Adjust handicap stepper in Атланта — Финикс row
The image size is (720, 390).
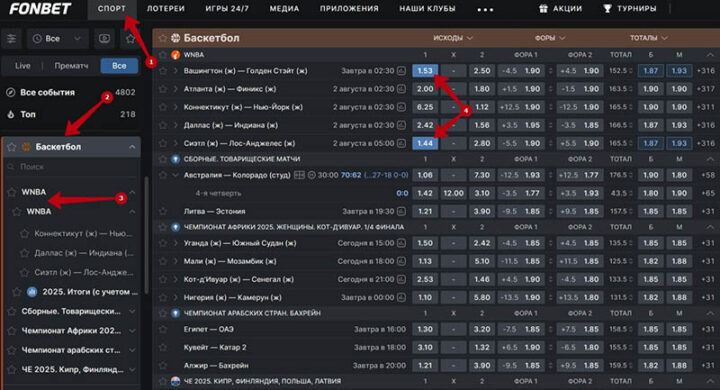(x=550, y=89)
